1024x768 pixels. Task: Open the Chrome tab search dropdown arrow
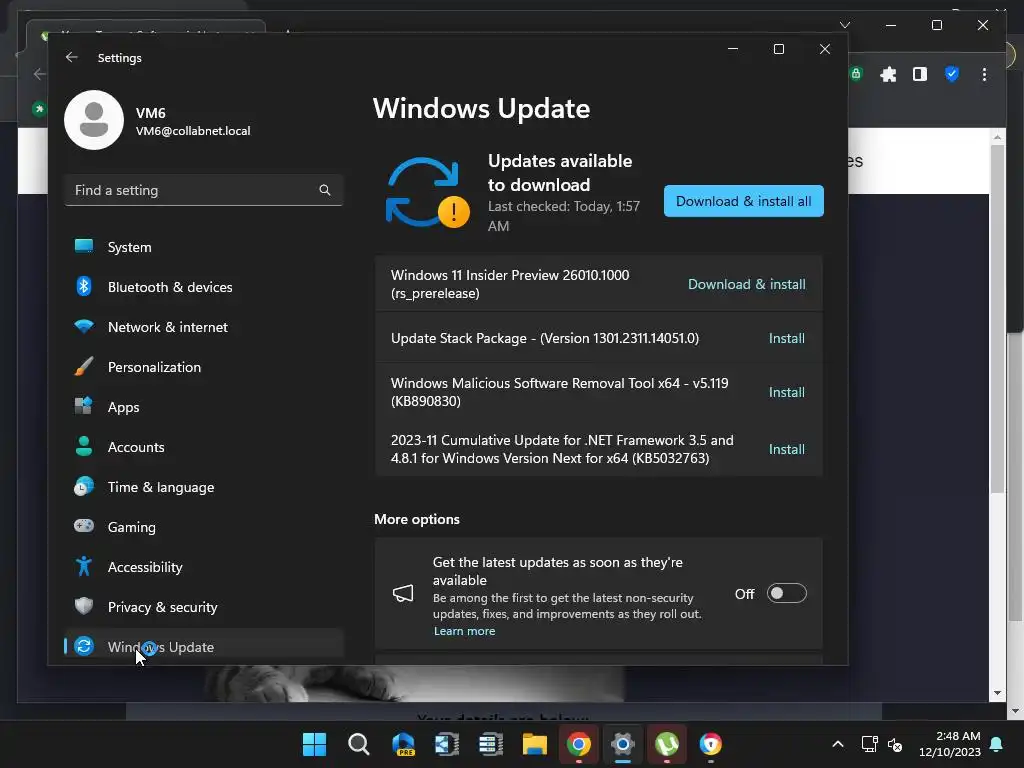[x=845, y=25]
